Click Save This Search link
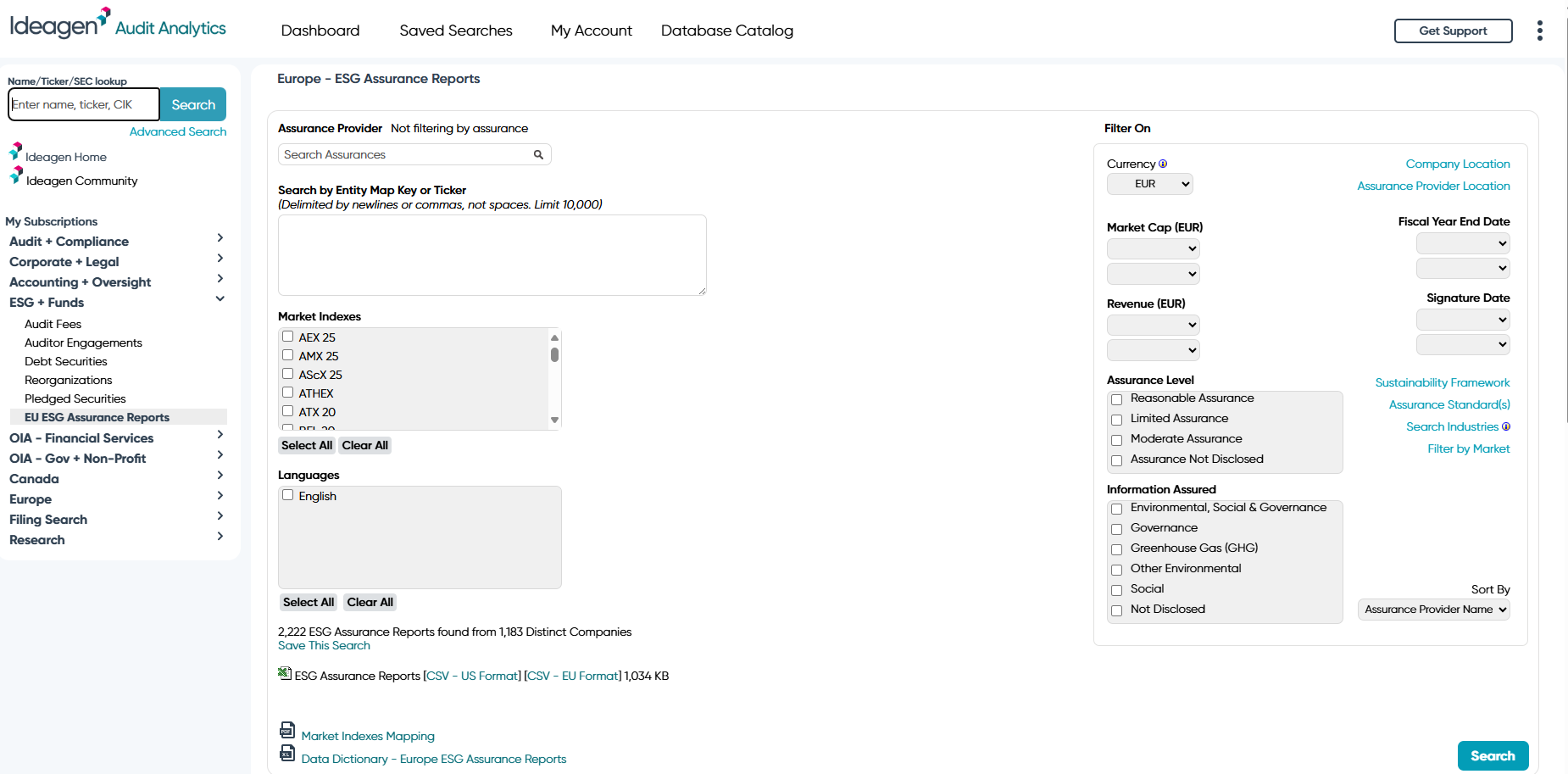This screenshot has width=1568, height=774. tap(324, 645)
